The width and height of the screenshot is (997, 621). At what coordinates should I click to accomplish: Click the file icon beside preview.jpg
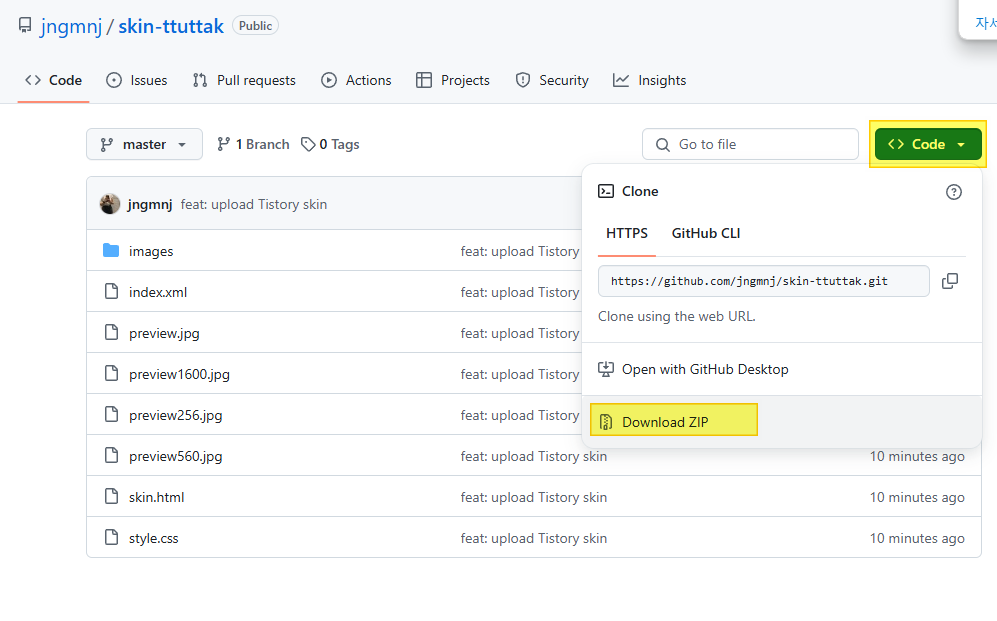111,332
